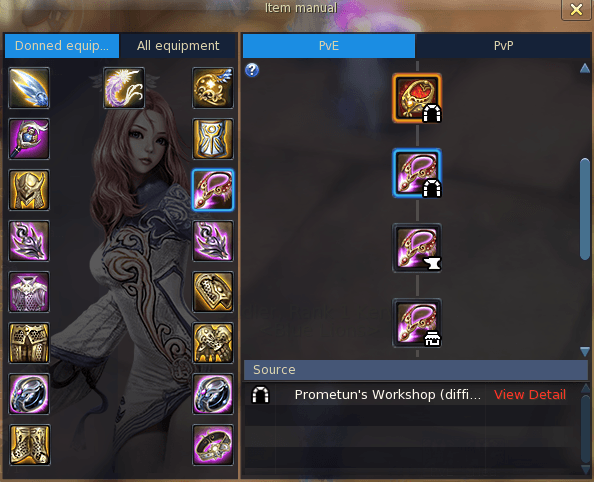This screenshot has height=482, width=594.
Task: Switch to the PvP tab
Action: (x=503, y=46)
